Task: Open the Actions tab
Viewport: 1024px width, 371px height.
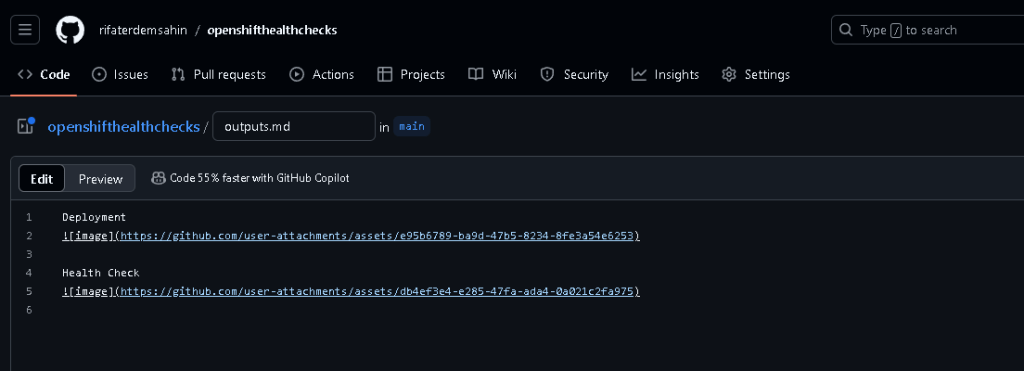Action: pos(322,74)
